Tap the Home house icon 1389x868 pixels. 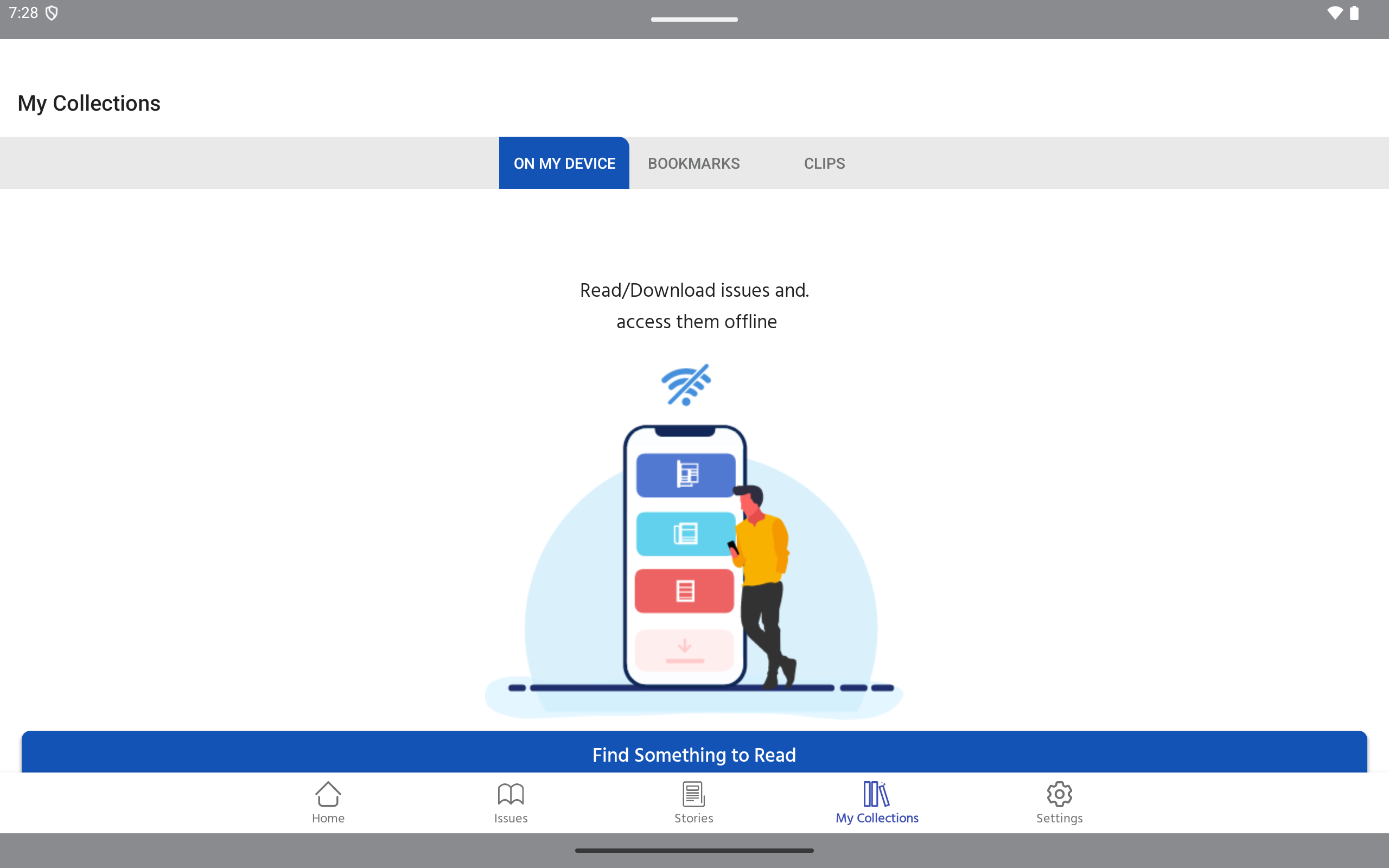tap(328, 794)
